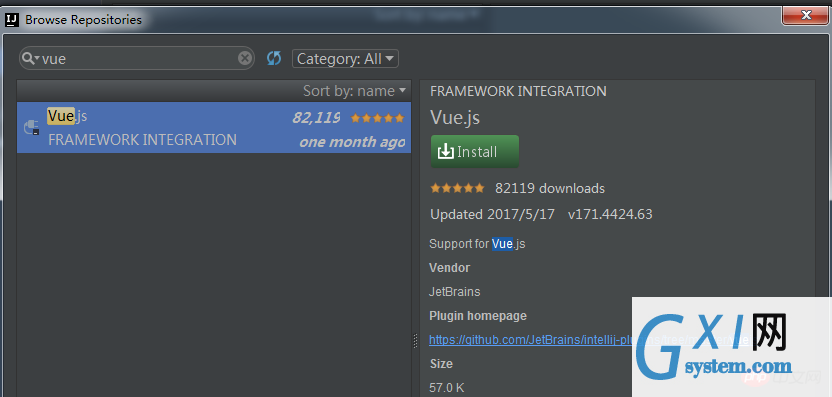Open the Category: All dropdown
Image resolution: width=832 pixels, height=397 pixels.
[345, 59]
